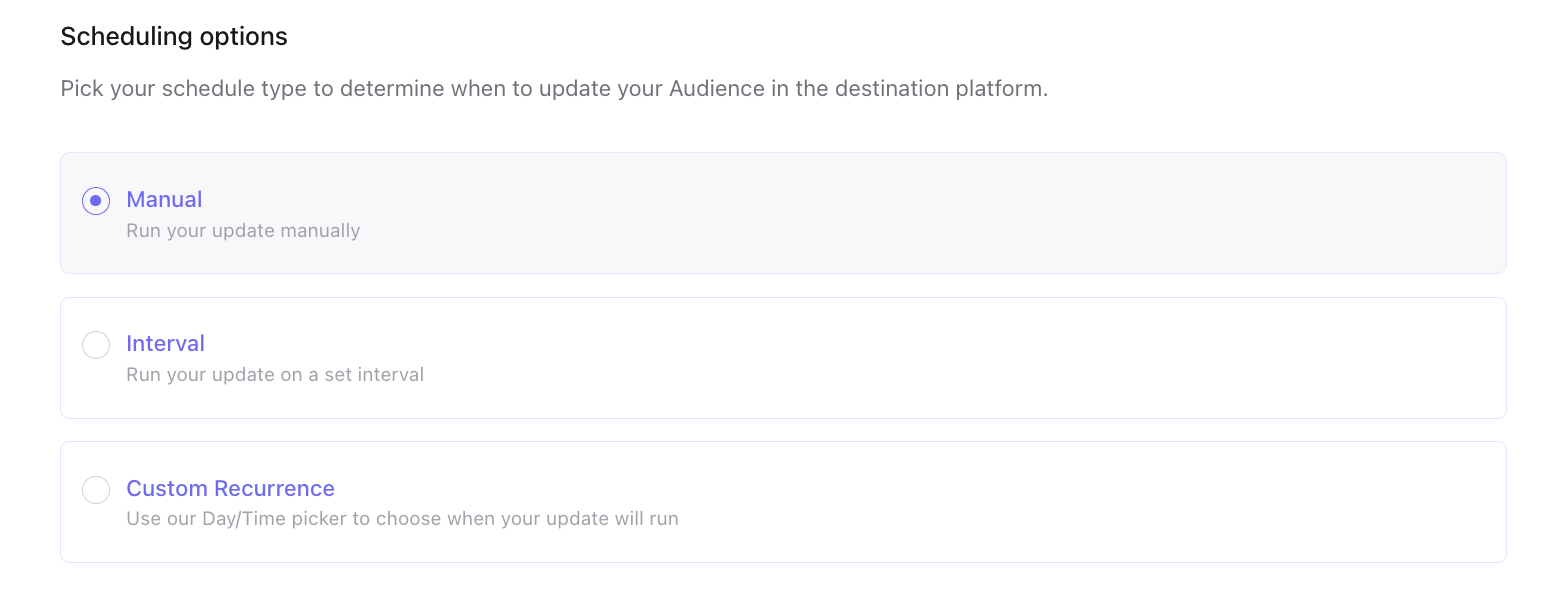
Task: Click 'Run your update on a set interval' text
Action: point(275,375)
